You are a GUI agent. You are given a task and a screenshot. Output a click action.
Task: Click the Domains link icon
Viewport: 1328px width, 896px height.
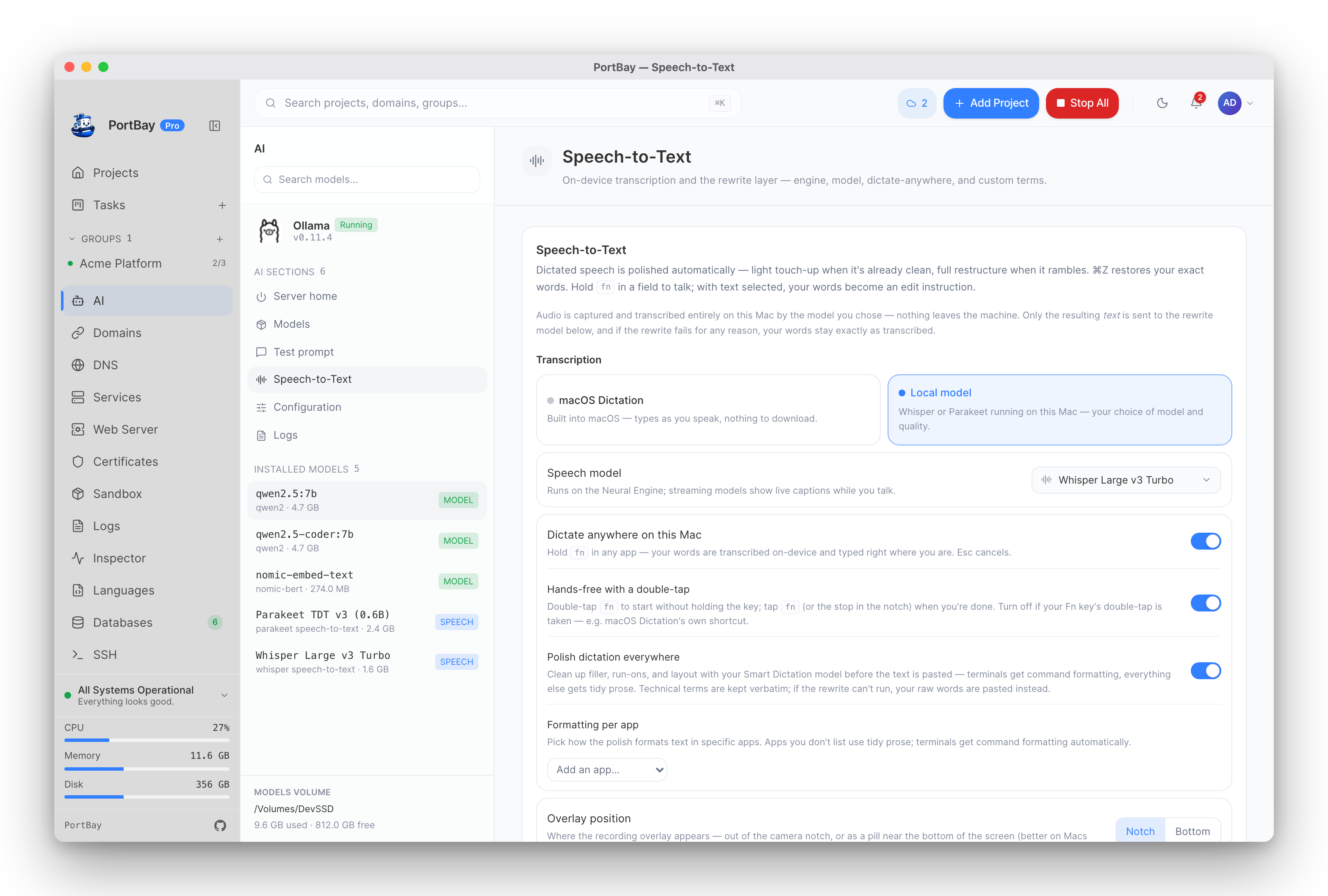point(78,332)
